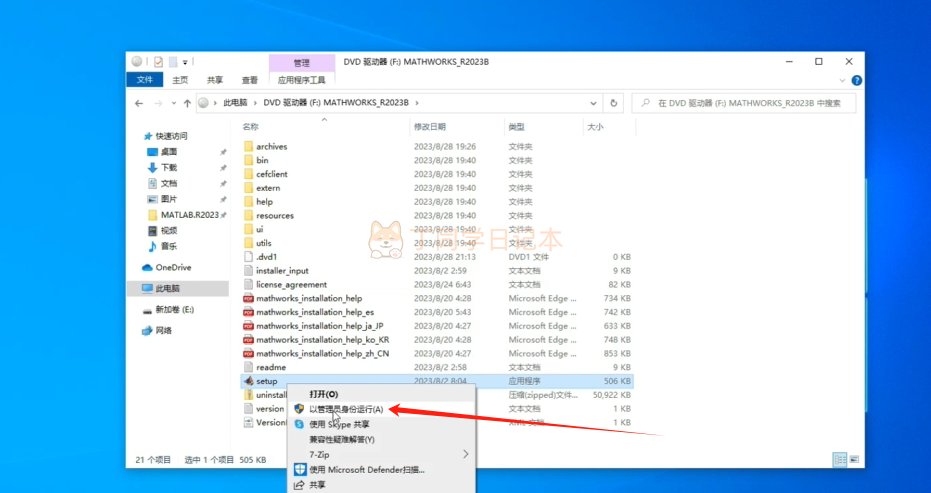This screenshot has height=493, width=931.
Task: Open the bin folder
Action: 262,160
